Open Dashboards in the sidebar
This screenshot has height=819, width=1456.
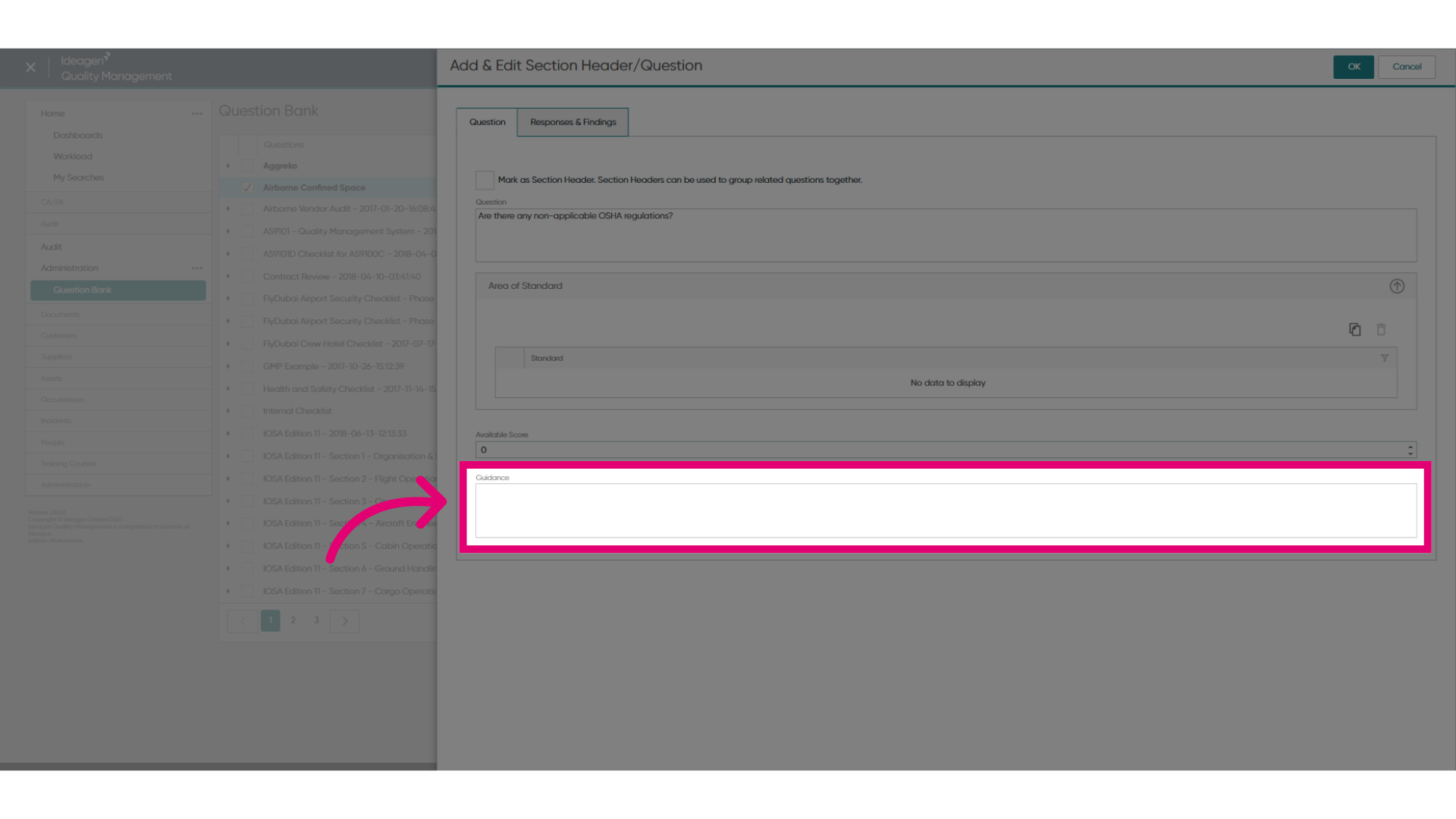point(77,136)
